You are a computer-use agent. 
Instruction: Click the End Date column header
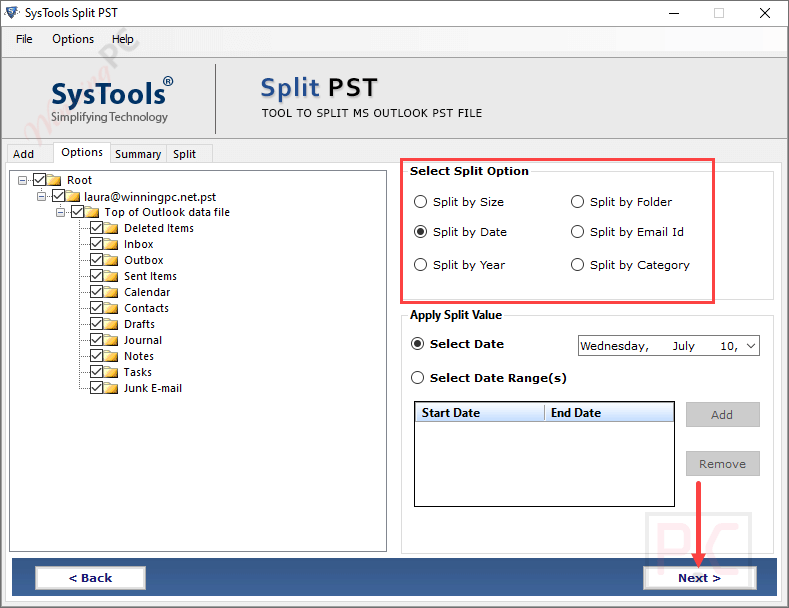[609, 413]
